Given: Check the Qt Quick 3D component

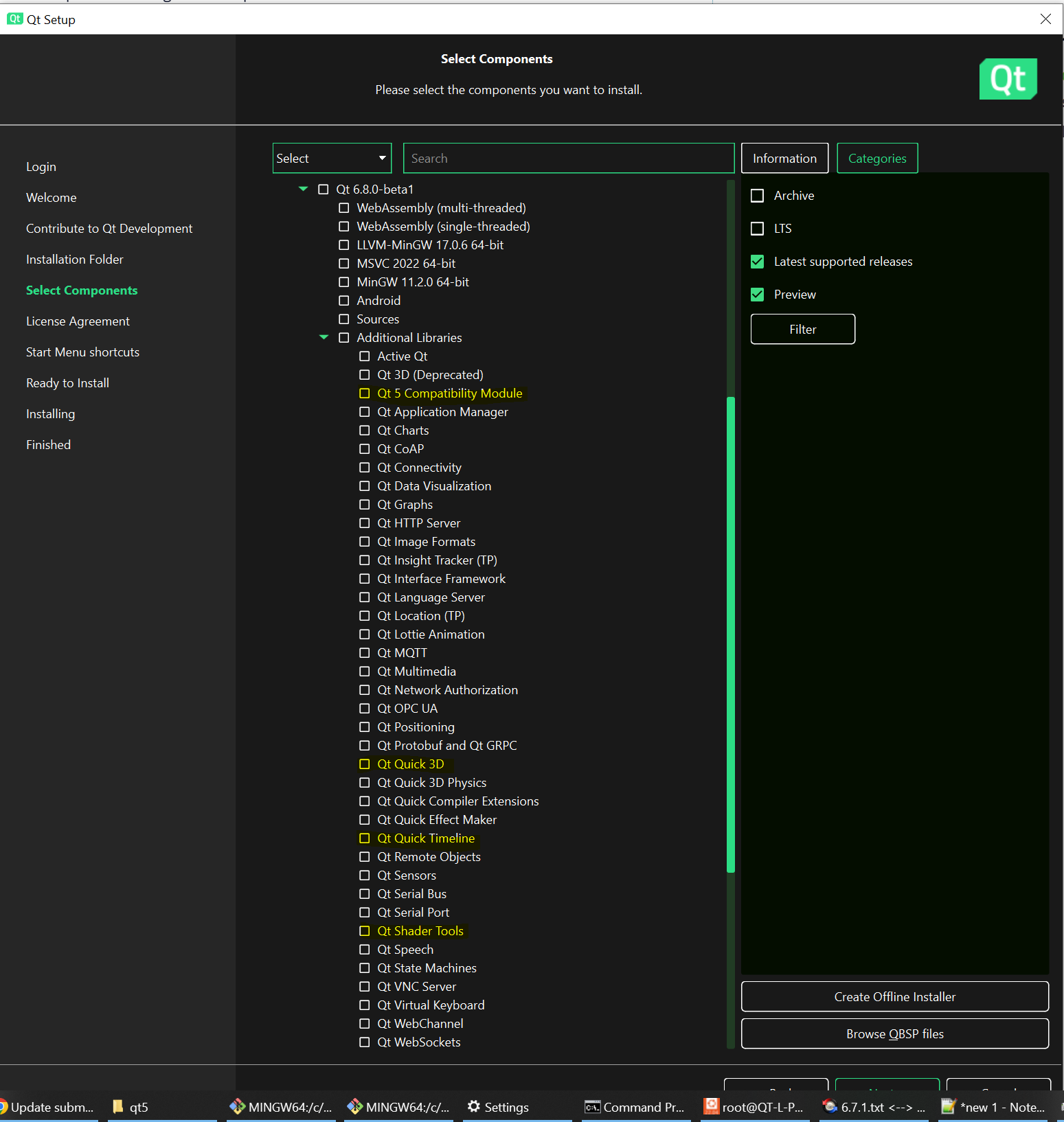Looking at the screenshot, I should pos(365,764).
